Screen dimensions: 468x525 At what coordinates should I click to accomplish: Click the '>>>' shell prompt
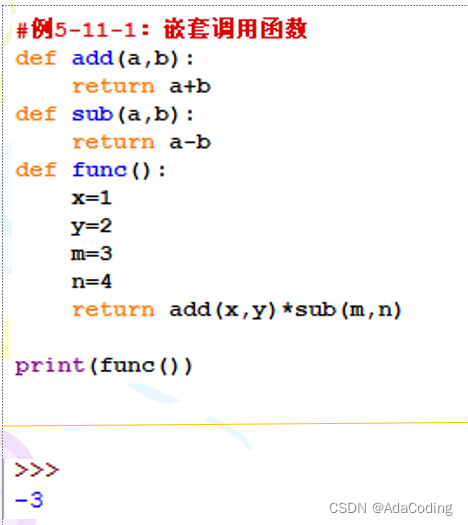pyautogui.click(x=37, y=470)
